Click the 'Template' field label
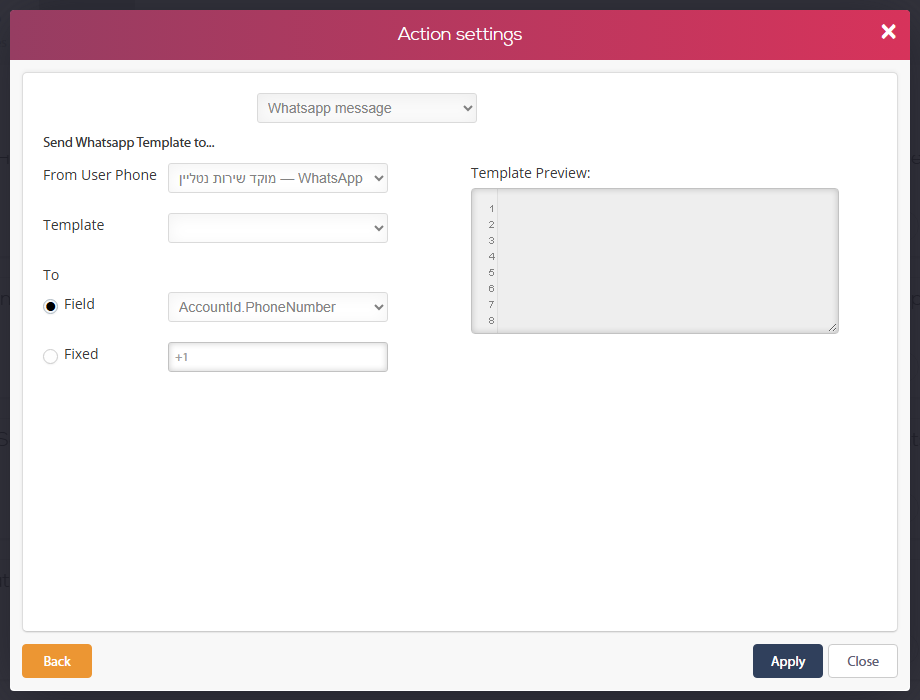920x700 pixels. pyautogui.click(x=73, y=225)
